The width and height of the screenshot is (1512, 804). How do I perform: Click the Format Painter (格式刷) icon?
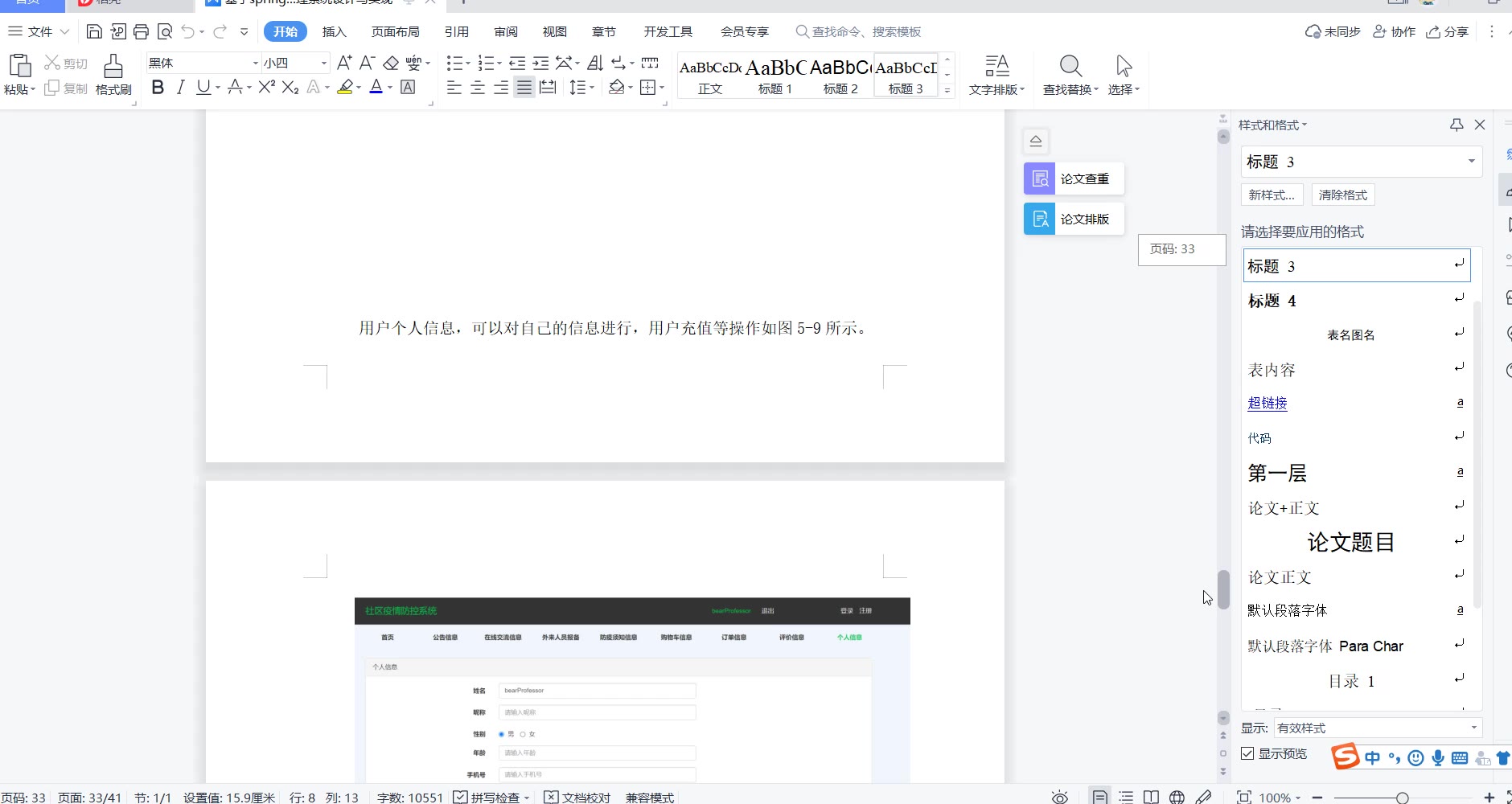[x=113, y=74]
